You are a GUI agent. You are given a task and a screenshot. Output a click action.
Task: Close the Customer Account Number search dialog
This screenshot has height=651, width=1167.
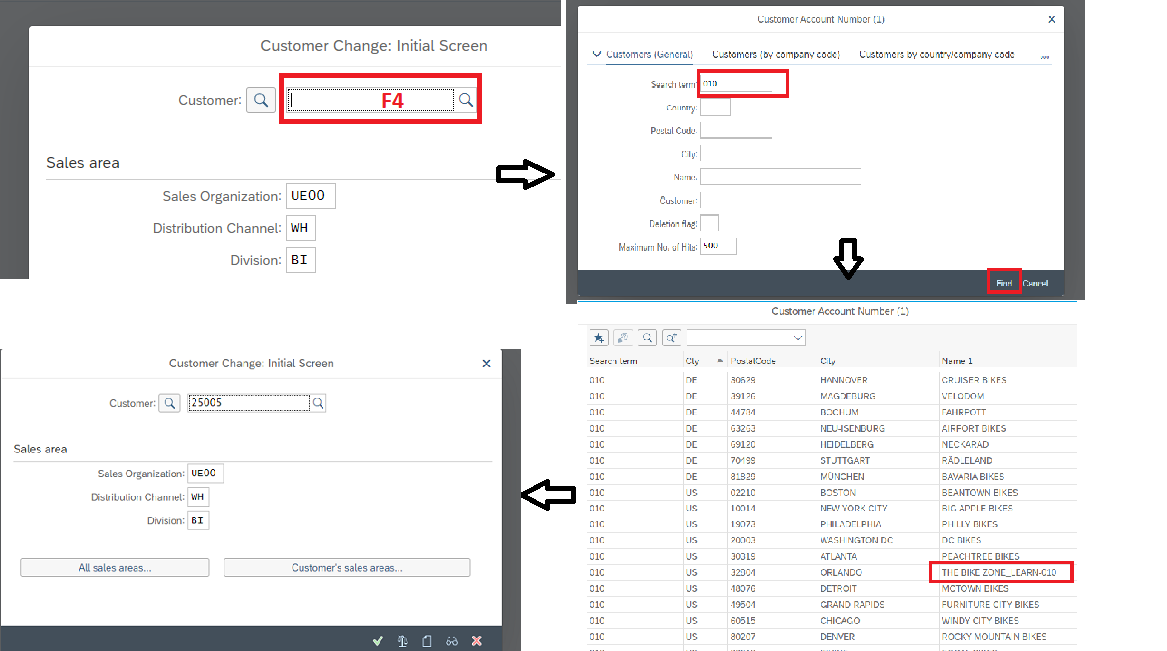[x=1052, y=19]
